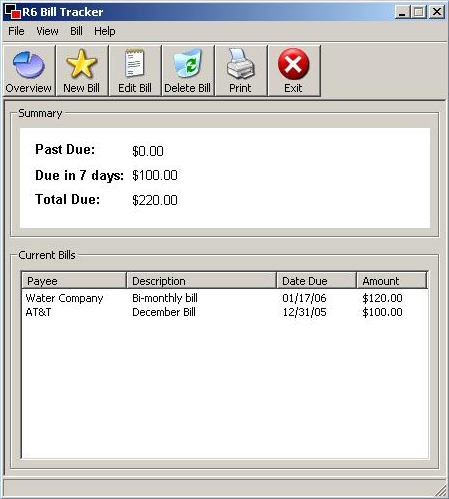The image size is (449, 499).
Task: Click the red Exit icon
Action: click(x=293, y=64)
